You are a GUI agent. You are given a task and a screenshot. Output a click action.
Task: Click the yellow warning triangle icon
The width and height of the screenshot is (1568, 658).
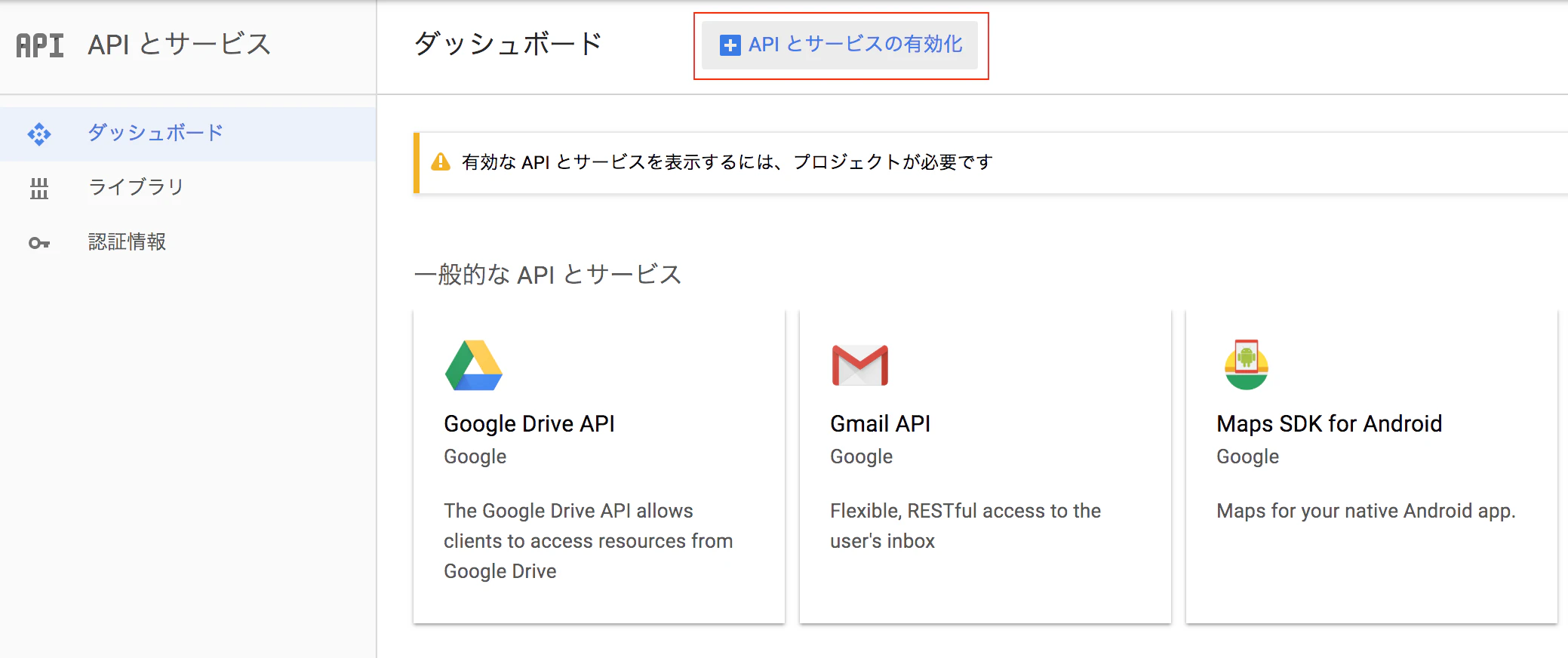(441, 162)
